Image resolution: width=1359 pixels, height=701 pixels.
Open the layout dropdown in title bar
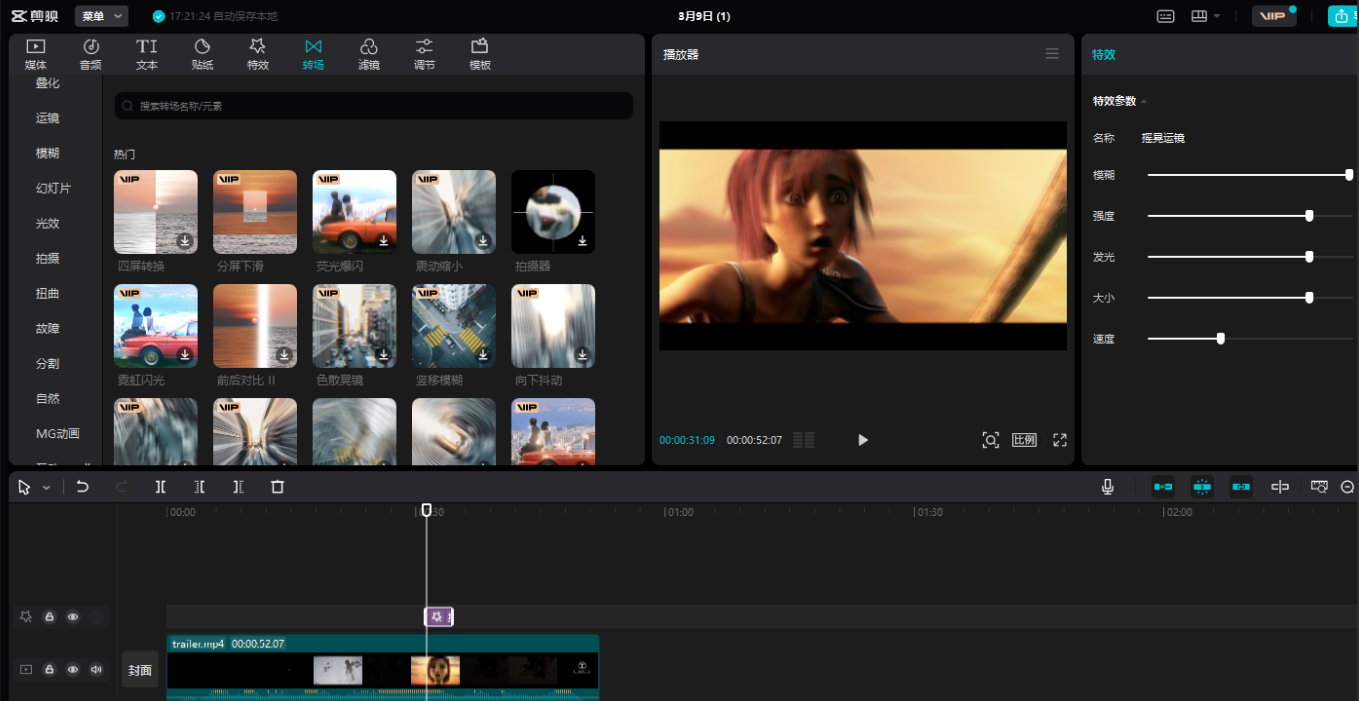point(1206,16)
